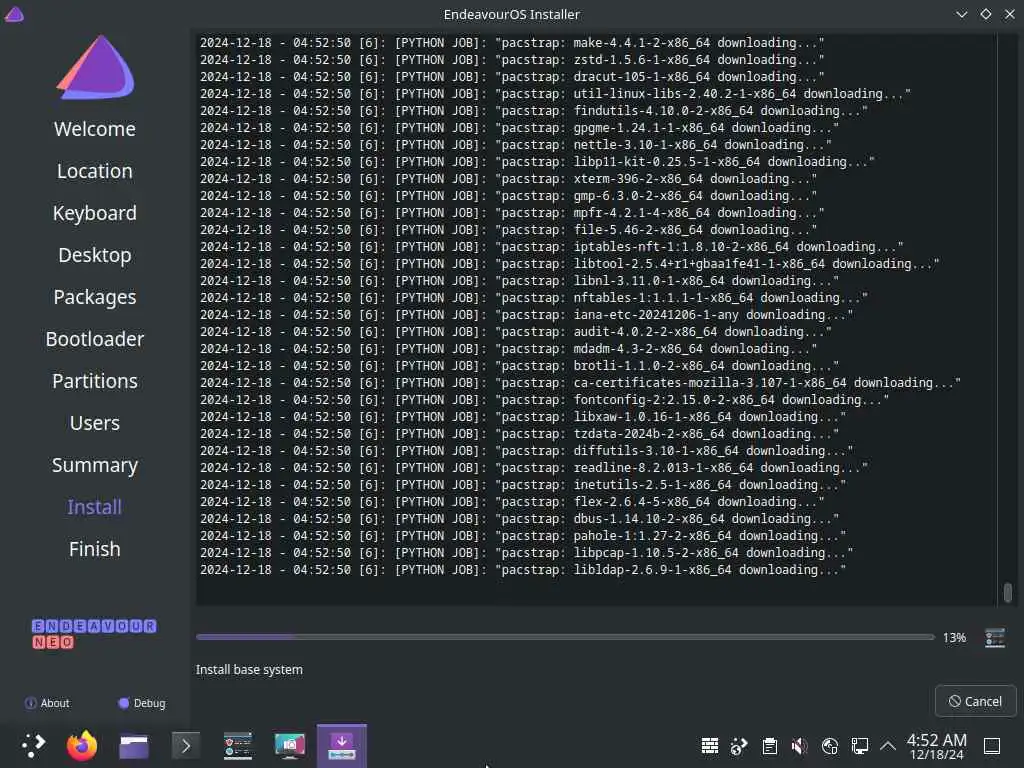Click log line for fontconfig
This screenshot has width=1024, height=768.
tap(544, 399)
